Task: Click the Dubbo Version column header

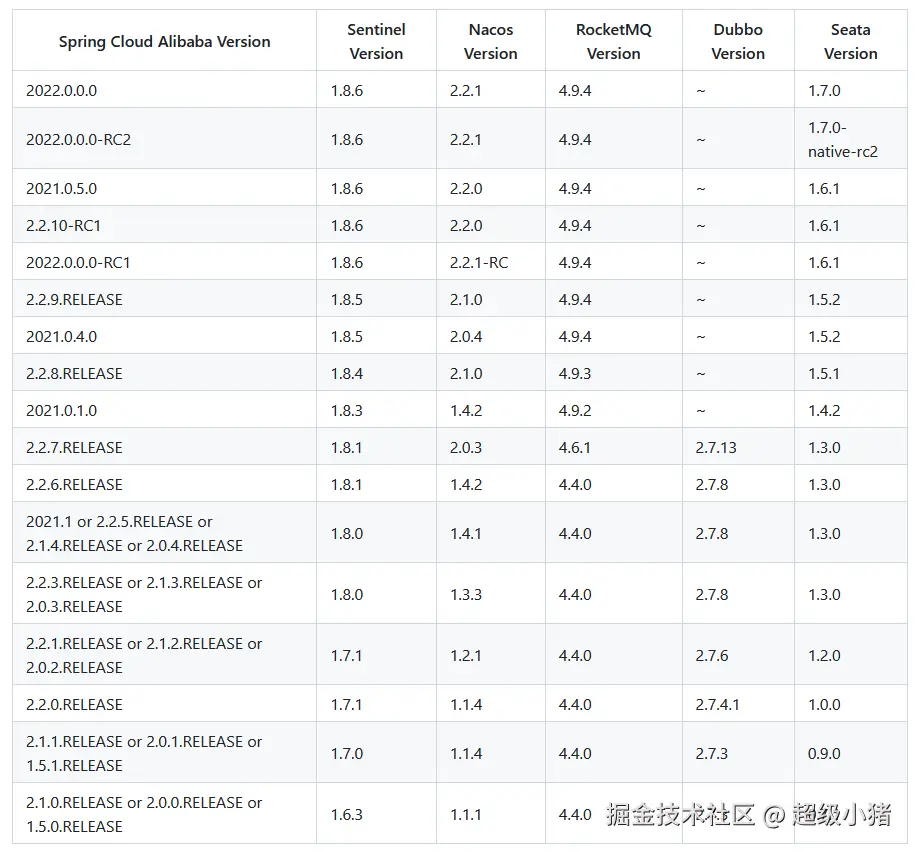Action: (x=738, y=41)
